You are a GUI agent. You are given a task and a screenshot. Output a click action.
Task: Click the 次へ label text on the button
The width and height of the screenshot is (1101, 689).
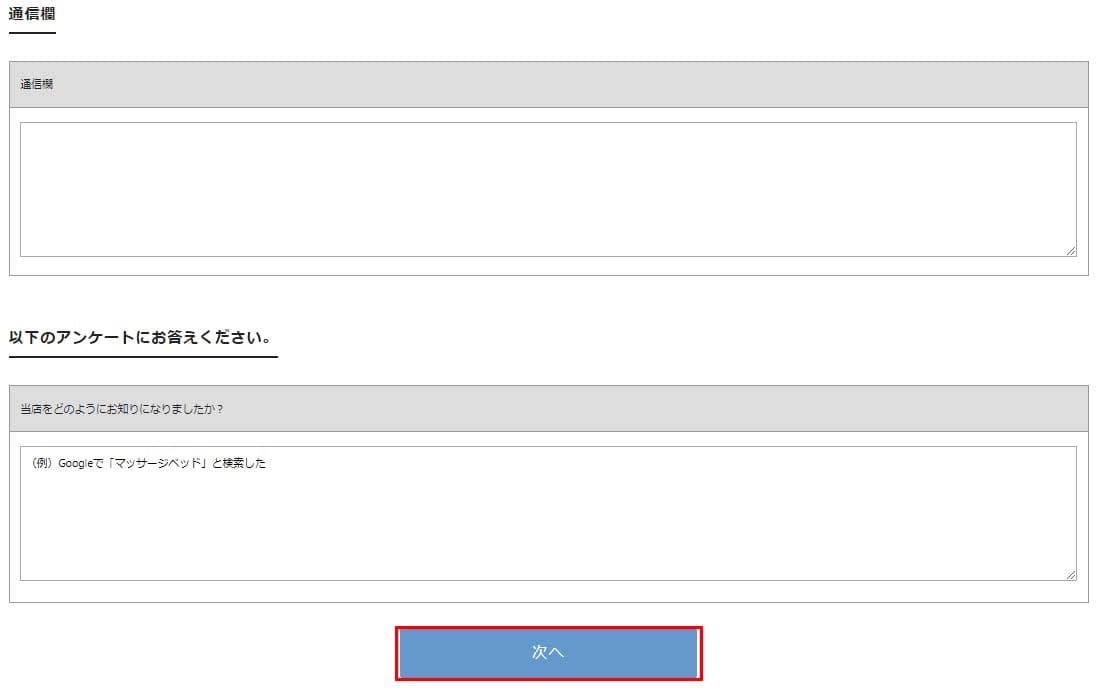(x=548, y=652)
